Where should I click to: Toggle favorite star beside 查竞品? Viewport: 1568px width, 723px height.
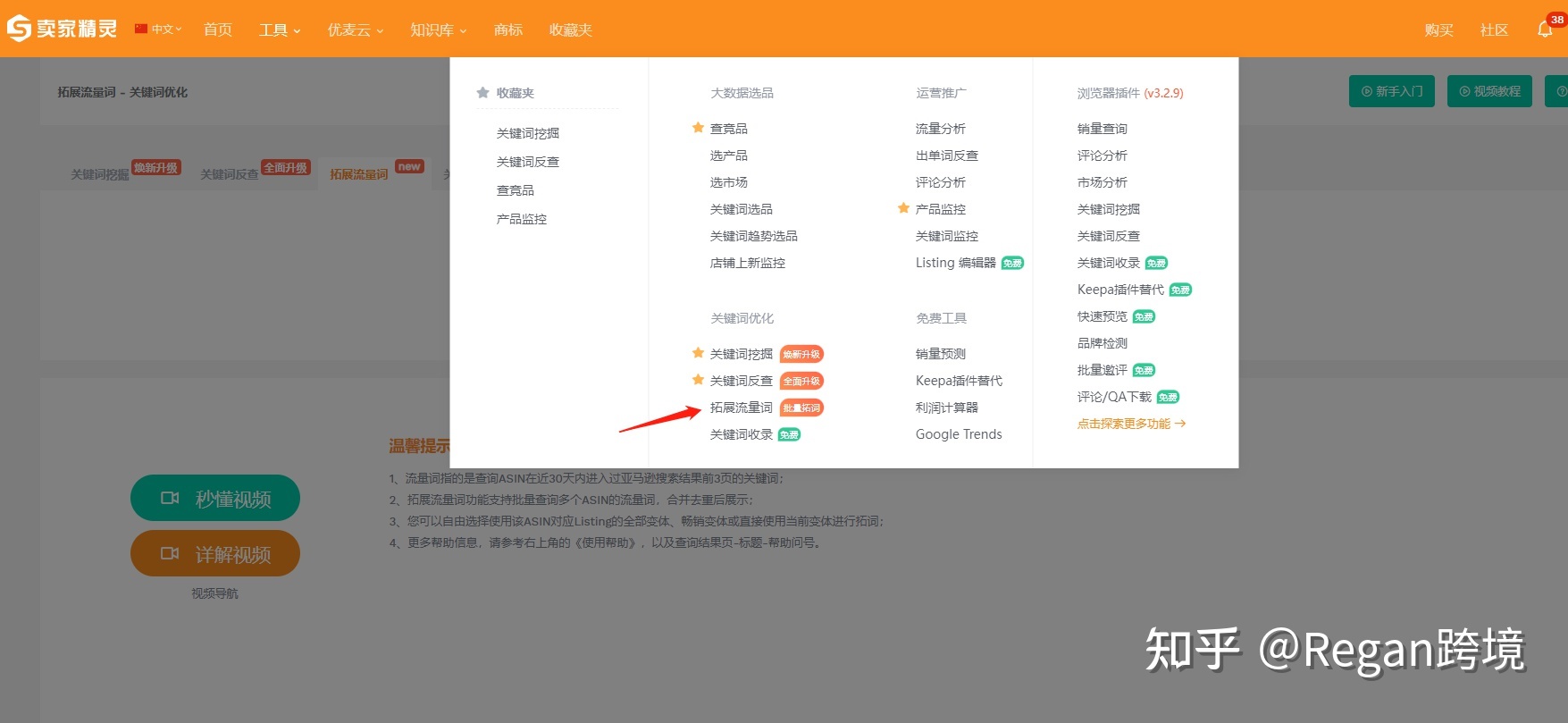698,128
